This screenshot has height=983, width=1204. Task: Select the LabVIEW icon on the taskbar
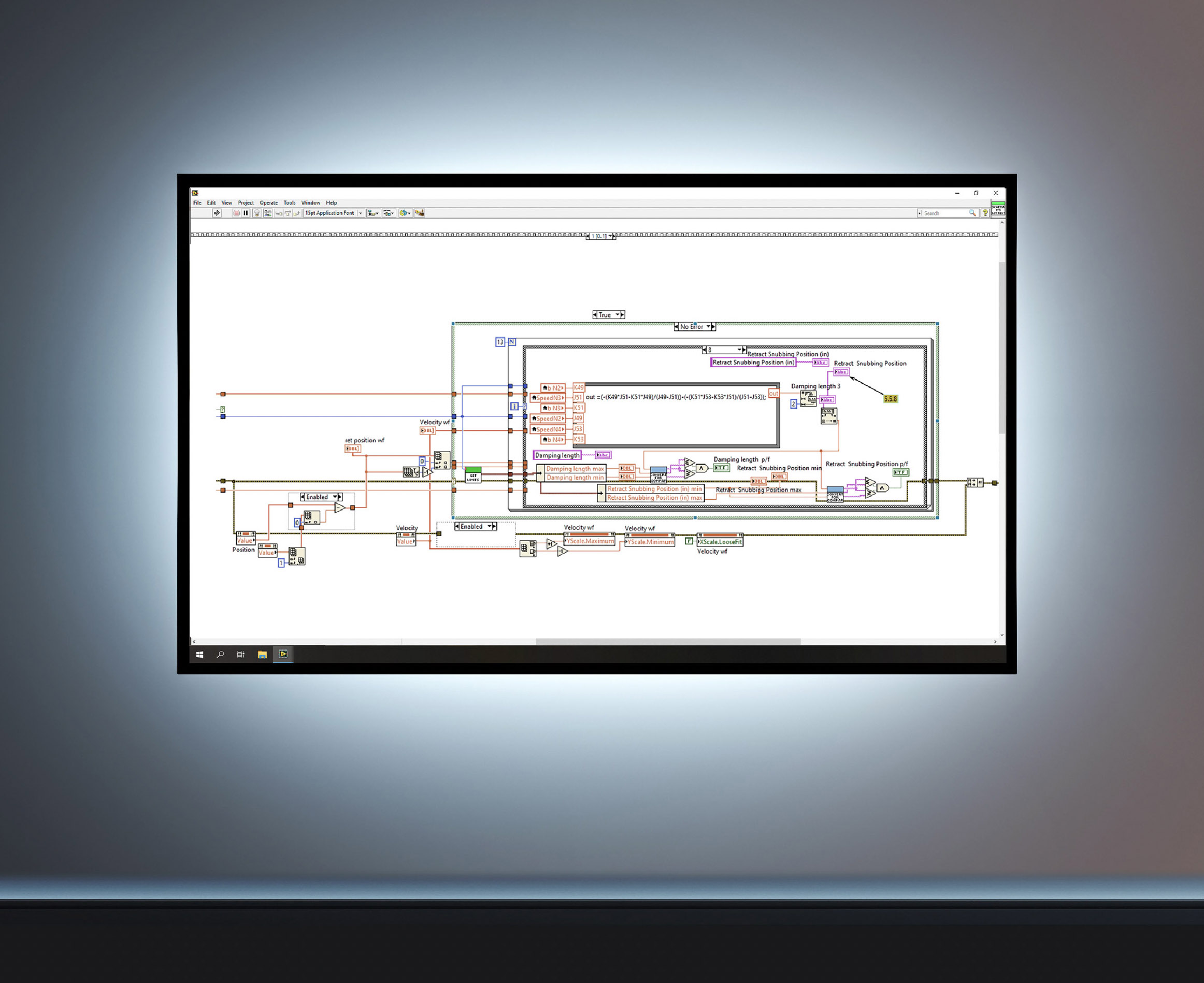pyautogui.click(x=284, y=655)
